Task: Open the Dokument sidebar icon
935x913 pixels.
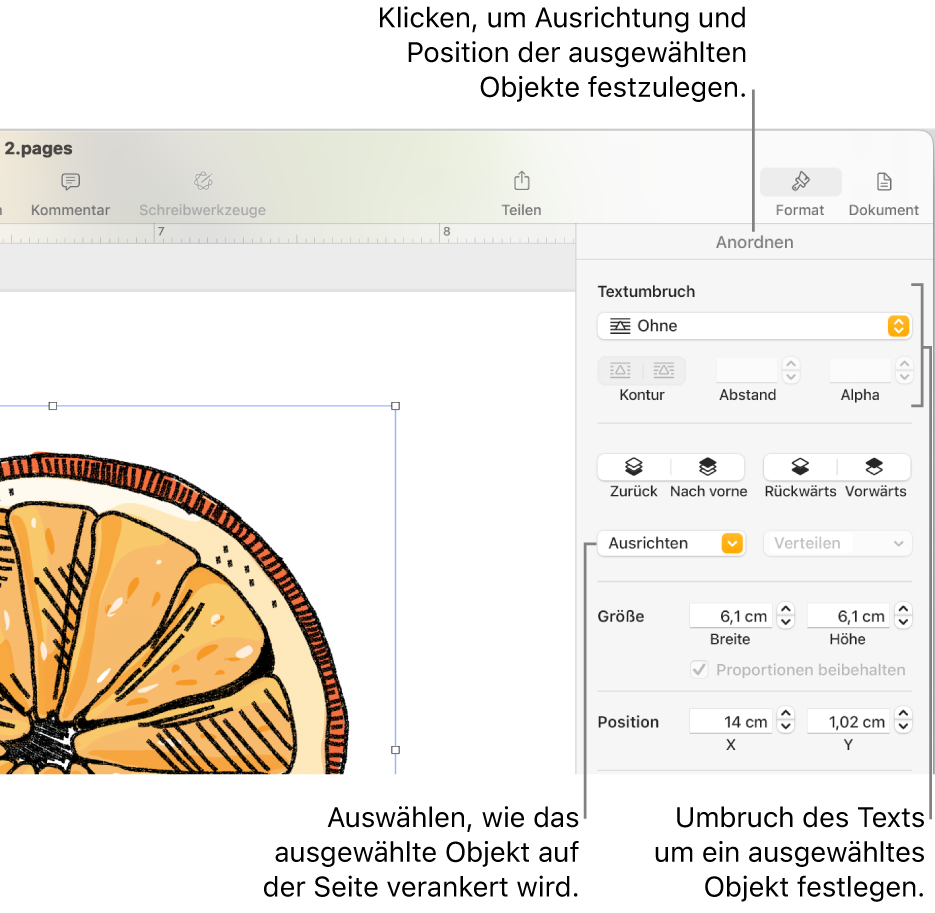Action: pos(884,181)
